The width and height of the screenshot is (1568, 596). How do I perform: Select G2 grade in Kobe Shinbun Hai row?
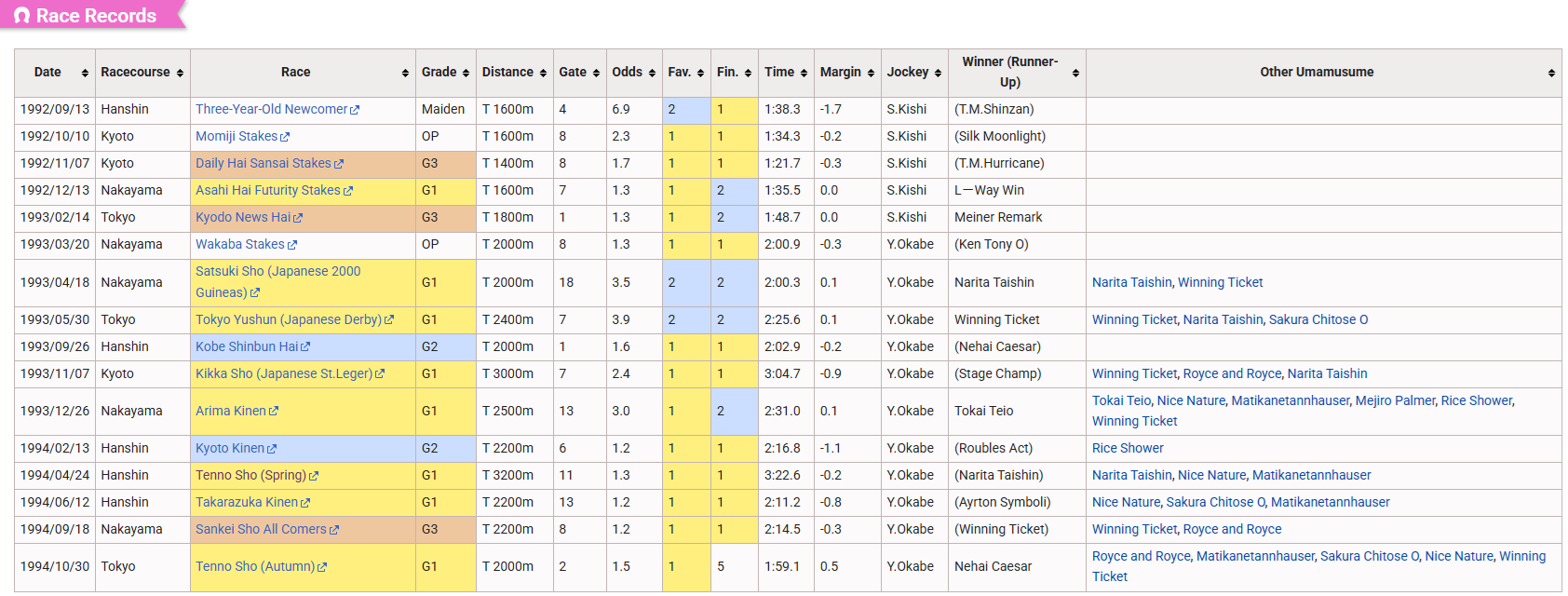pos(446,346)
